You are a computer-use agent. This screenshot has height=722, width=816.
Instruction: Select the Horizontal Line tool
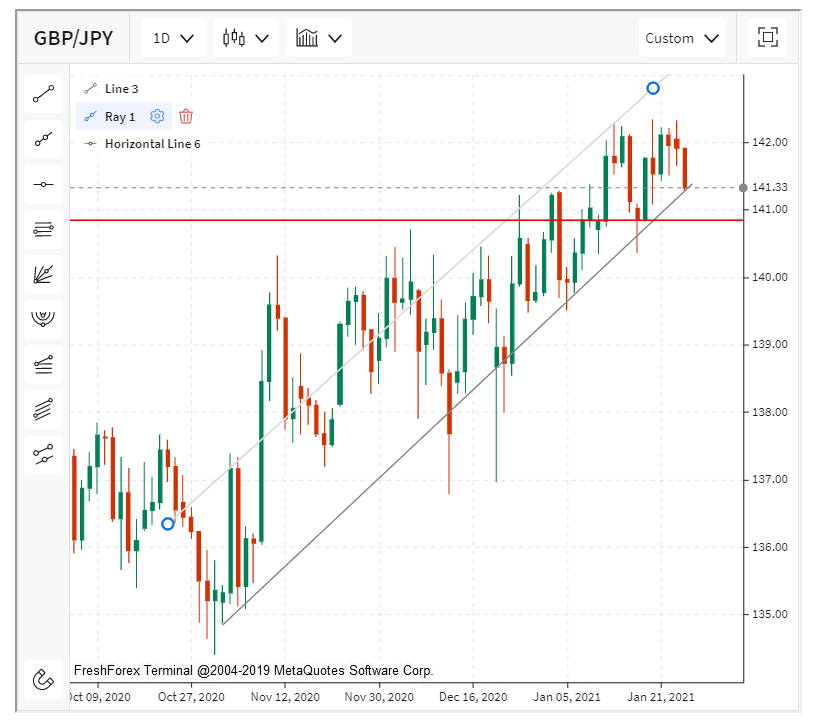pos(44,184)
